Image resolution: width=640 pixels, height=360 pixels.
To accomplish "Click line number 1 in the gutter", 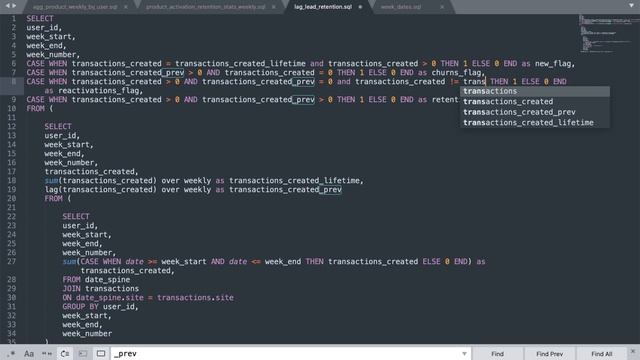I will [14, 19].
